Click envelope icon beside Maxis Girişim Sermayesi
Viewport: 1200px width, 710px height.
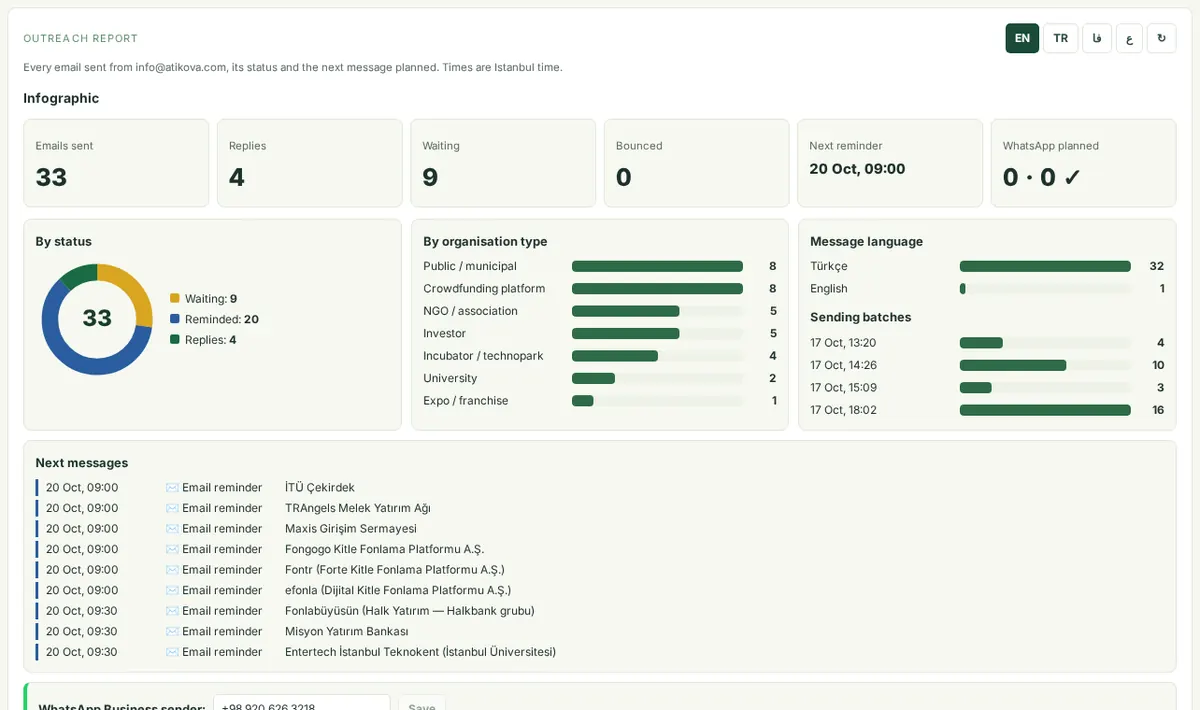172,529
